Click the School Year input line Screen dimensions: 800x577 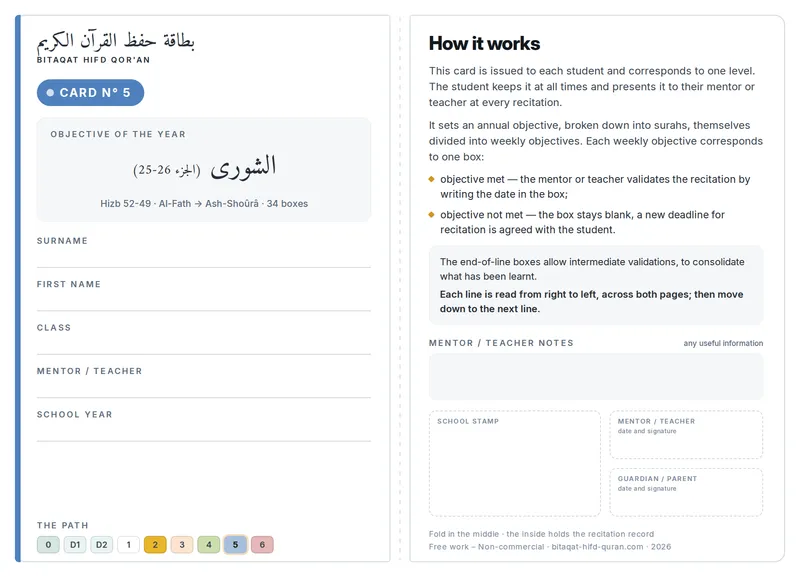tap(204, 432)
